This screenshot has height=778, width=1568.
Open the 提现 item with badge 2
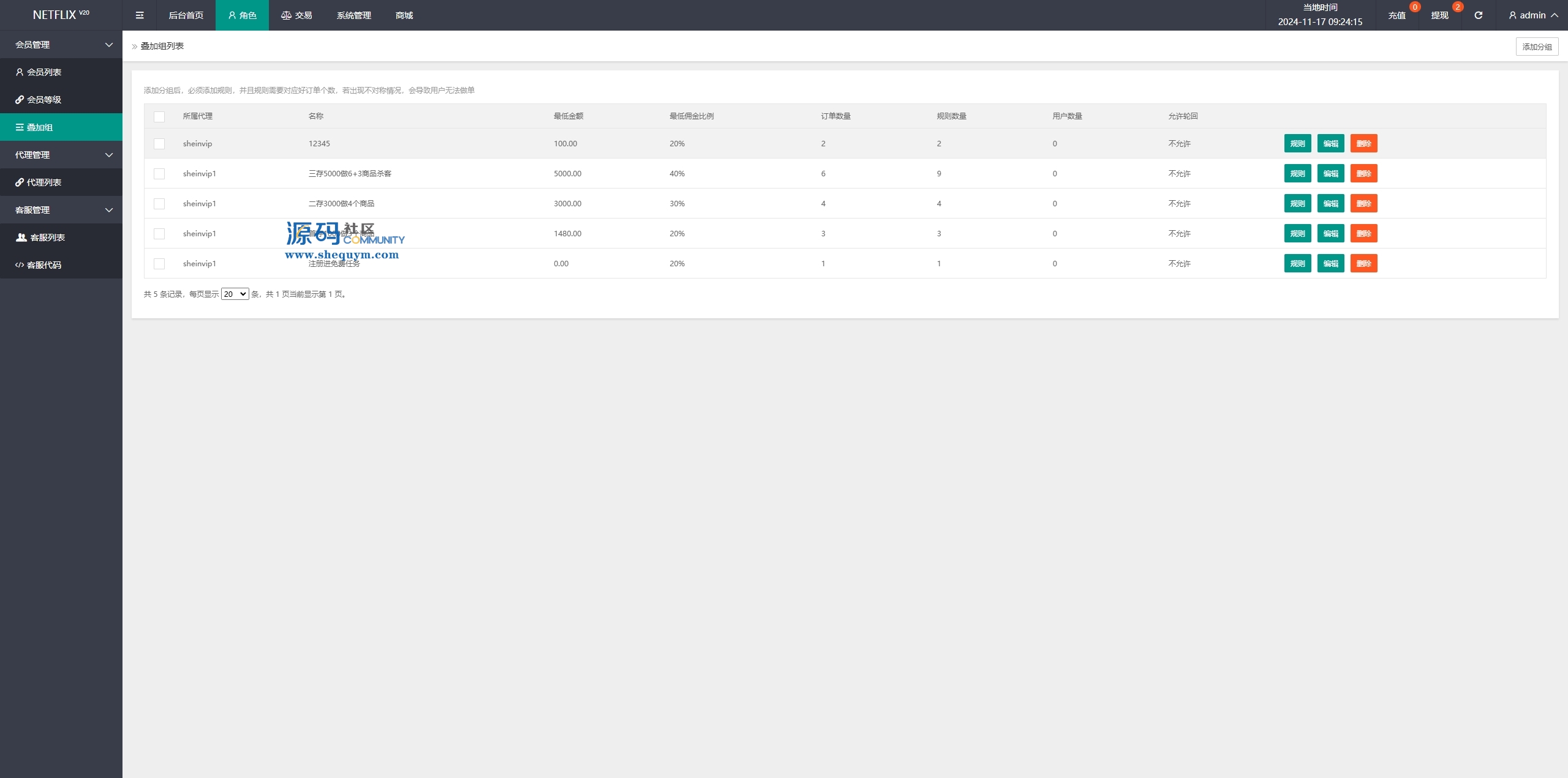pos(1440,15)
